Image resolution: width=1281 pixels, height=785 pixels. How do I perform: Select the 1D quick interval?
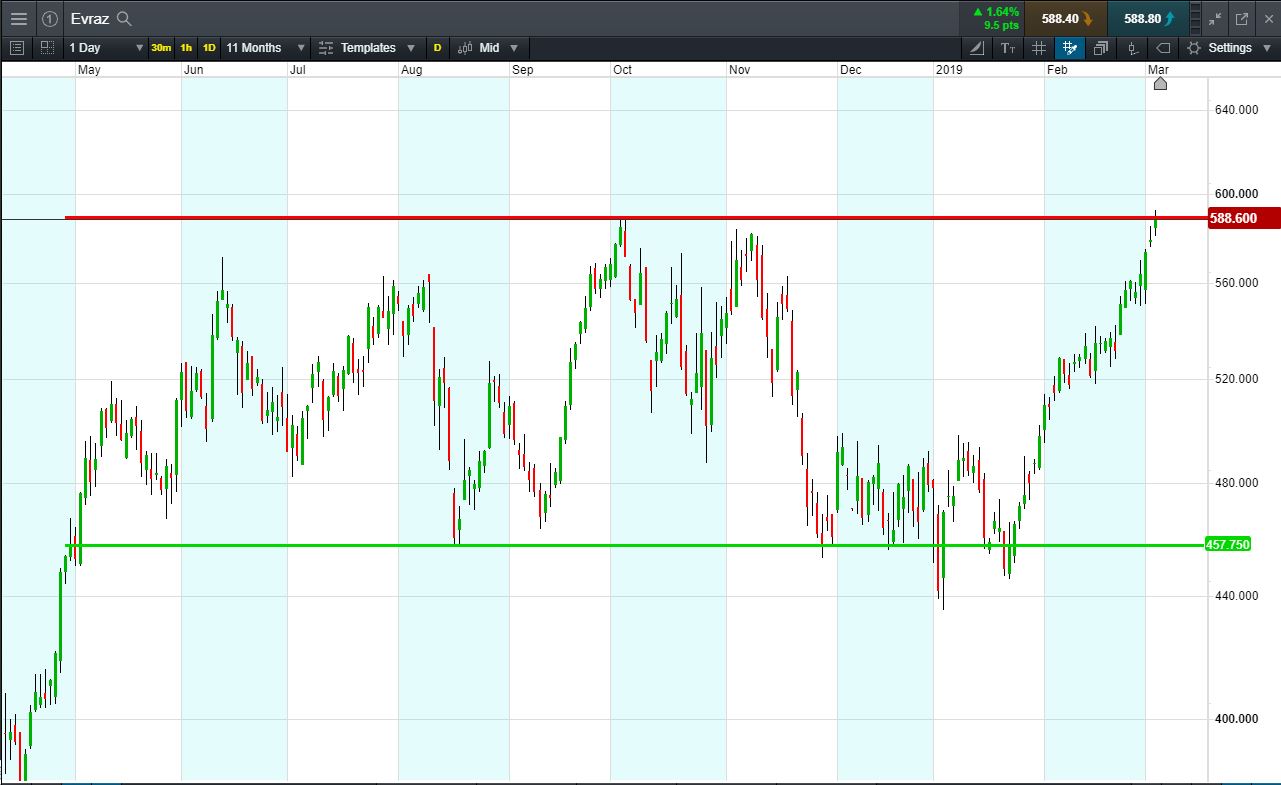pos(209,47)
